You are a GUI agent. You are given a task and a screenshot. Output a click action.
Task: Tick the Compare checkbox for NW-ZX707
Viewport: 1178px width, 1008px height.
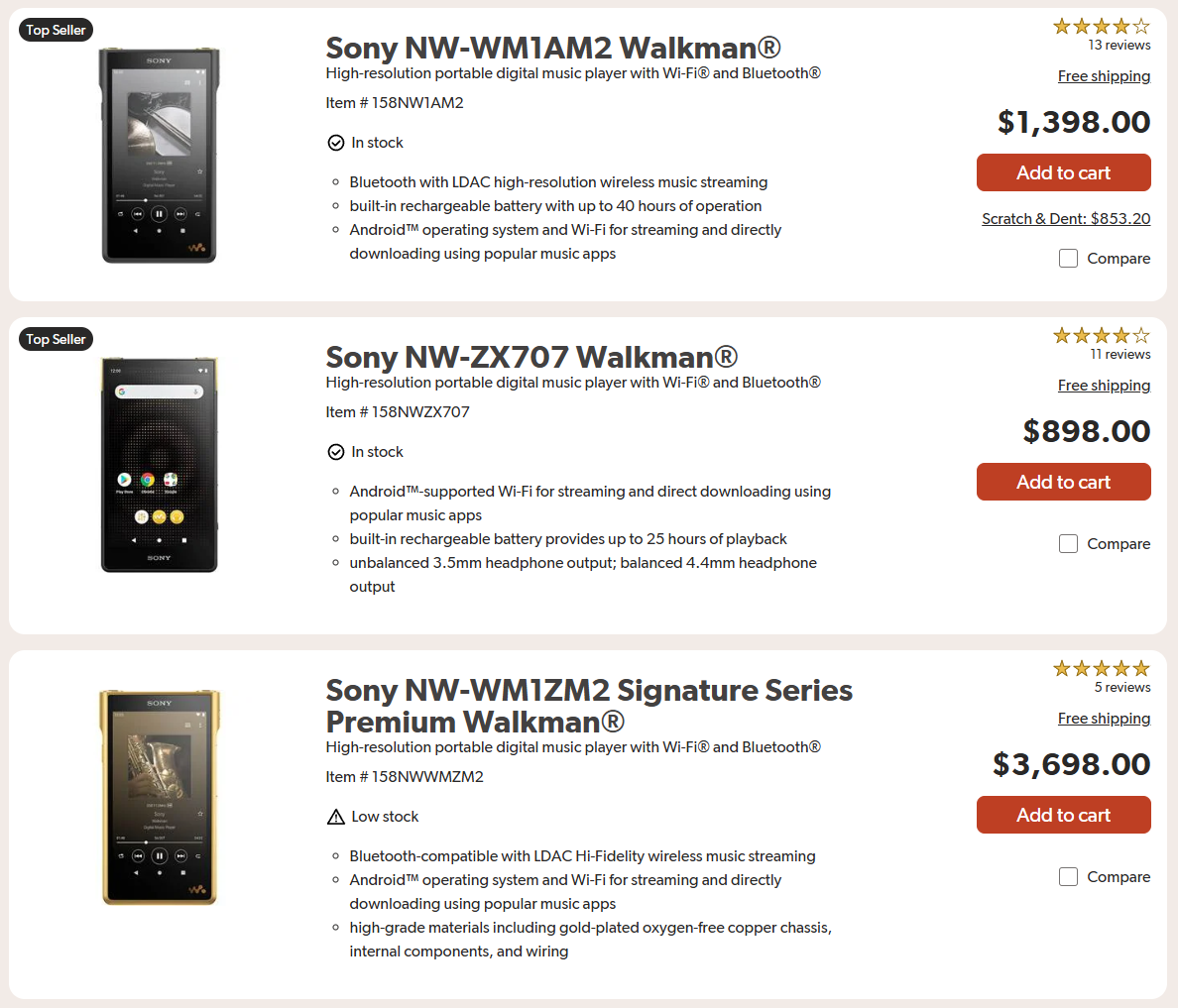[1068, 544]
